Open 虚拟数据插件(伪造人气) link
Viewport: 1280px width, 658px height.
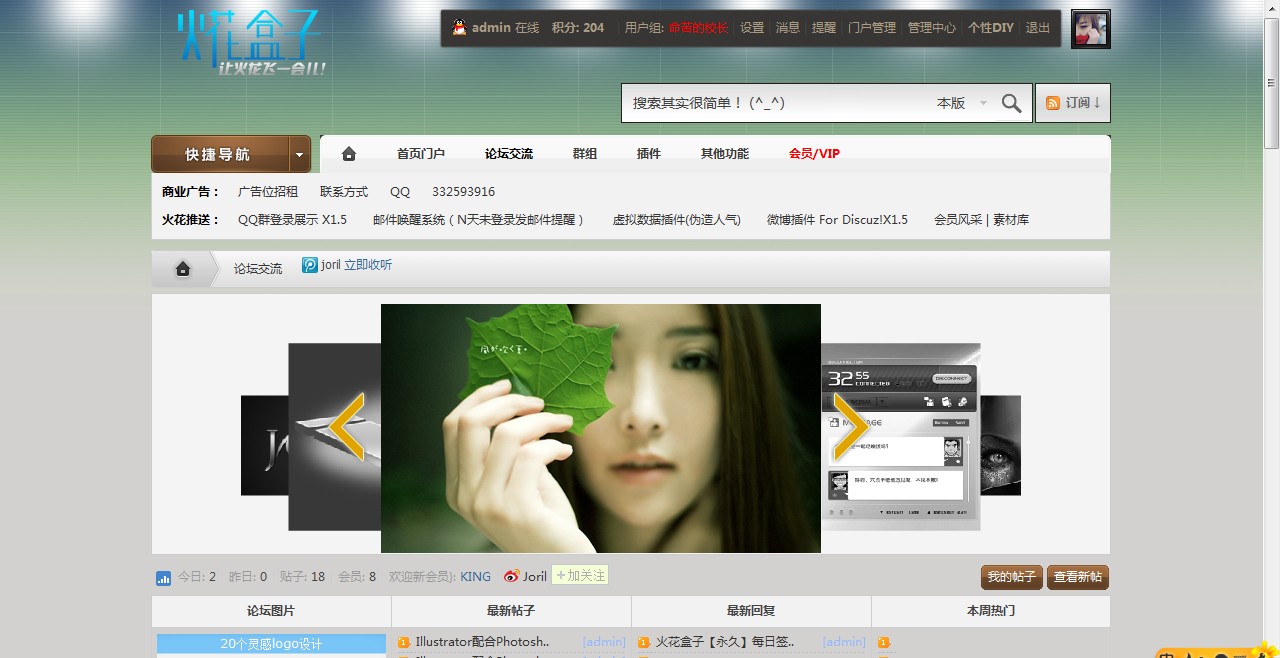pyautogui.click(x=677, y=220)
